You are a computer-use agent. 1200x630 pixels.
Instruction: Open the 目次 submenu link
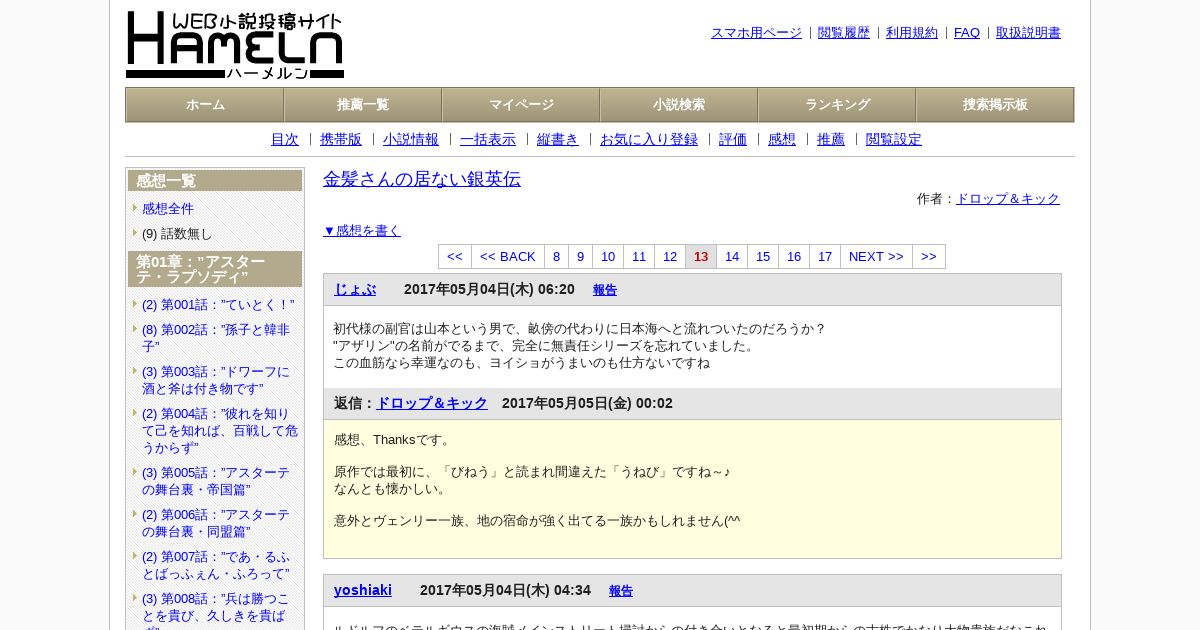point(285,140)
